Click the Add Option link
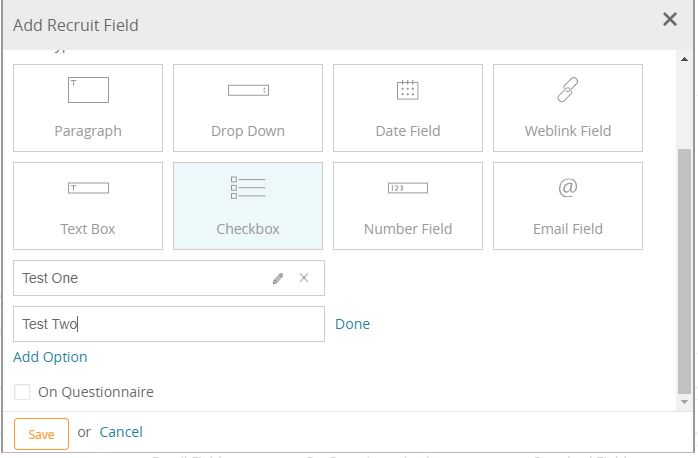698x458 pixels. pyautogui.click(x=50, y=357)
